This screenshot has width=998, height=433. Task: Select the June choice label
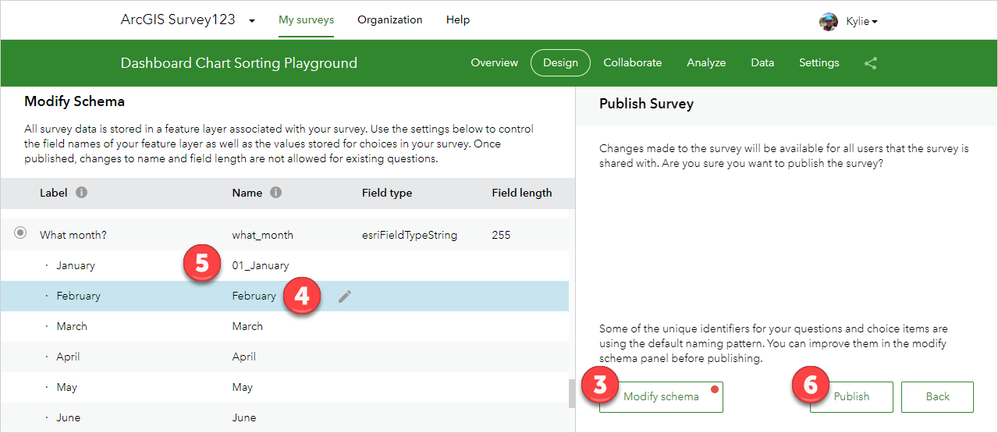69,418
